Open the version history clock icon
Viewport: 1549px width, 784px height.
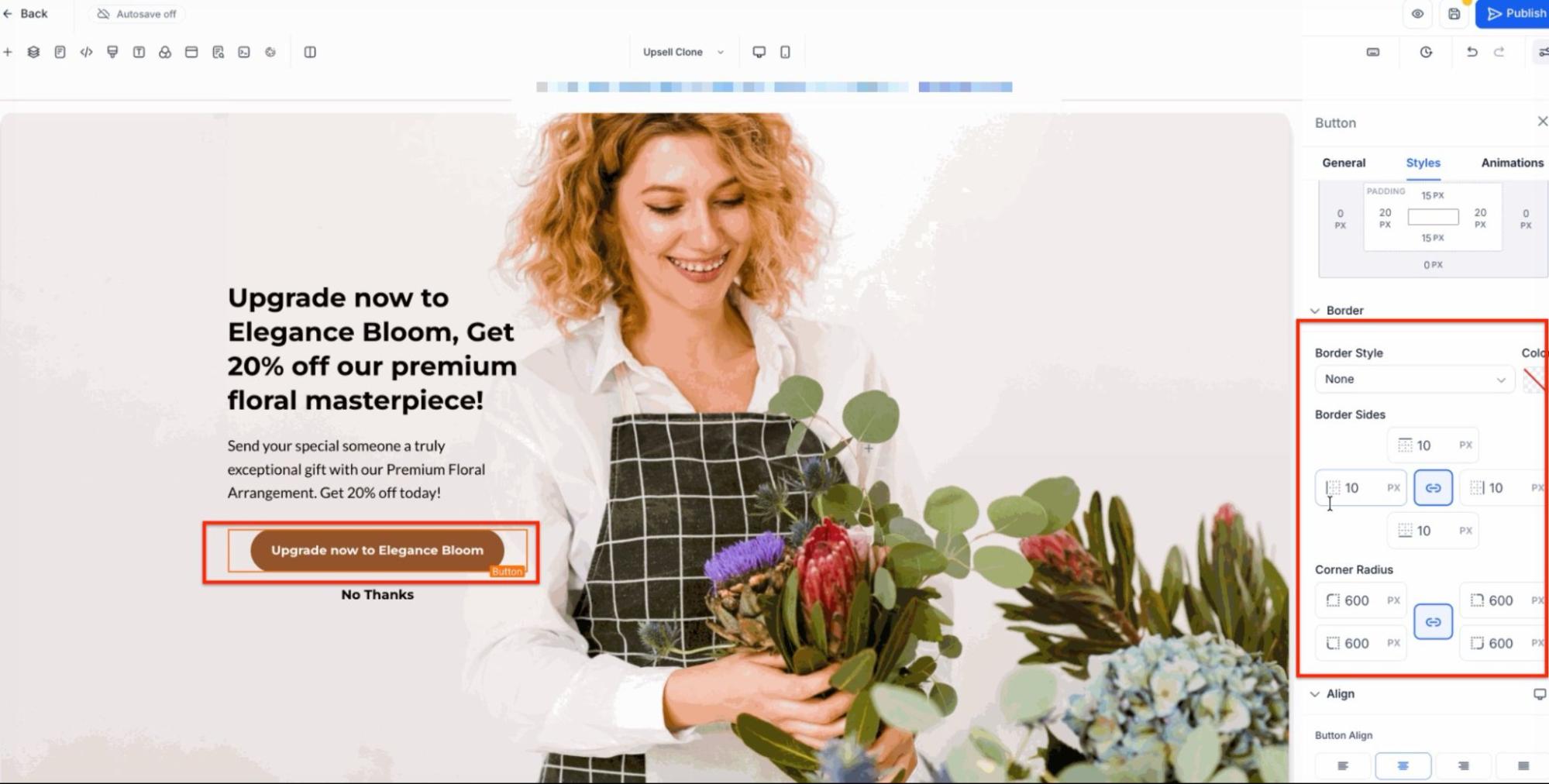[1426, 52]
